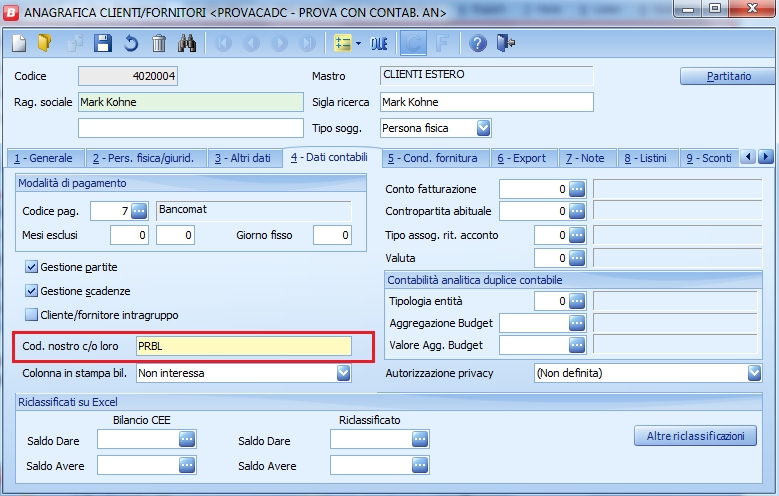
Task: Click the Codice 4020004 field
Action: point(128,76)
